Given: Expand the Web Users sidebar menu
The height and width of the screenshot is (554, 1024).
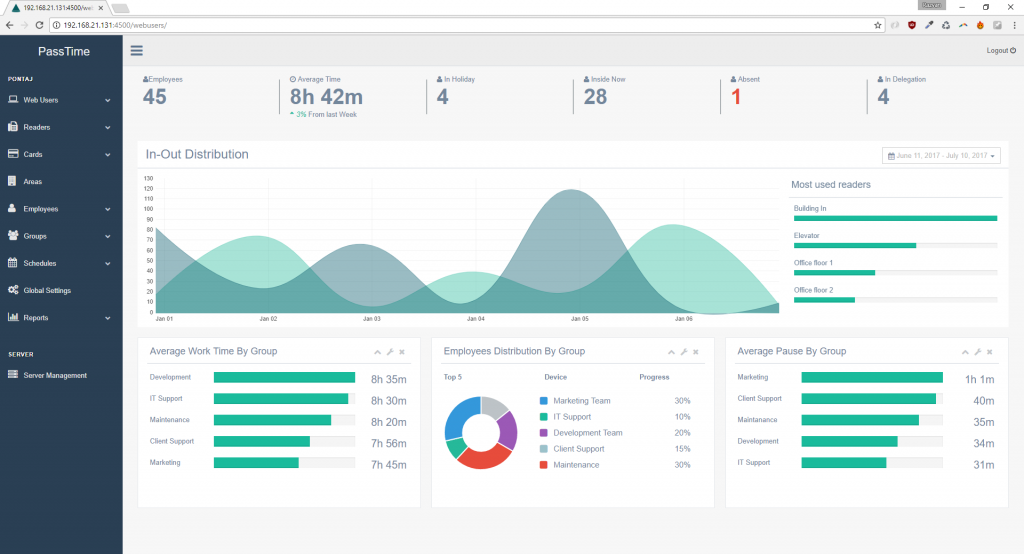Looking at the screenshot, I should tap(60, 100).
